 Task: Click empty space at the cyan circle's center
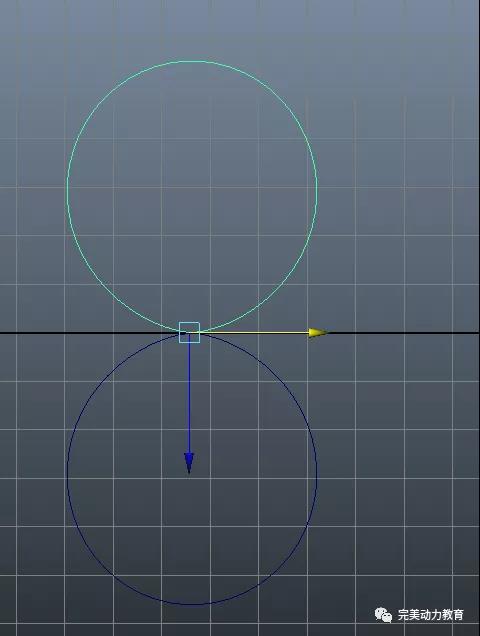pos(192,196)
